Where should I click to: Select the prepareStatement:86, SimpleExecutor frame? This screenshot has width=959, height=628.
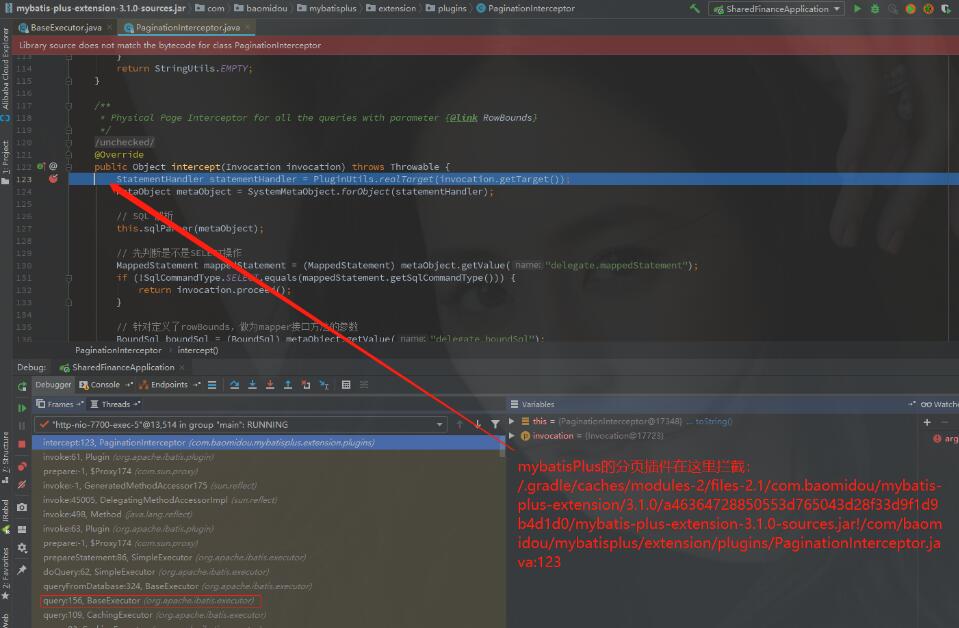coord(267,557)
